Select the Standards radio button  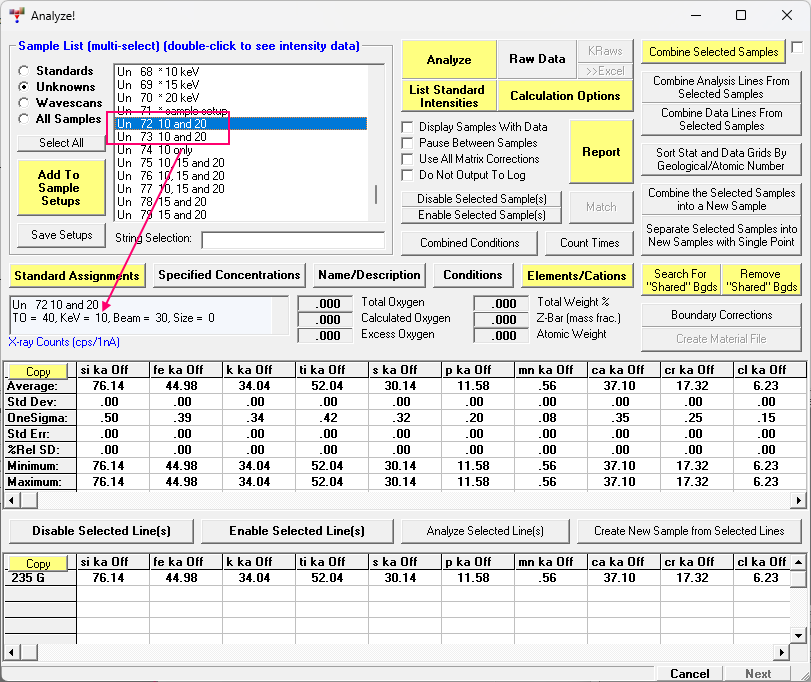[24, 71]
